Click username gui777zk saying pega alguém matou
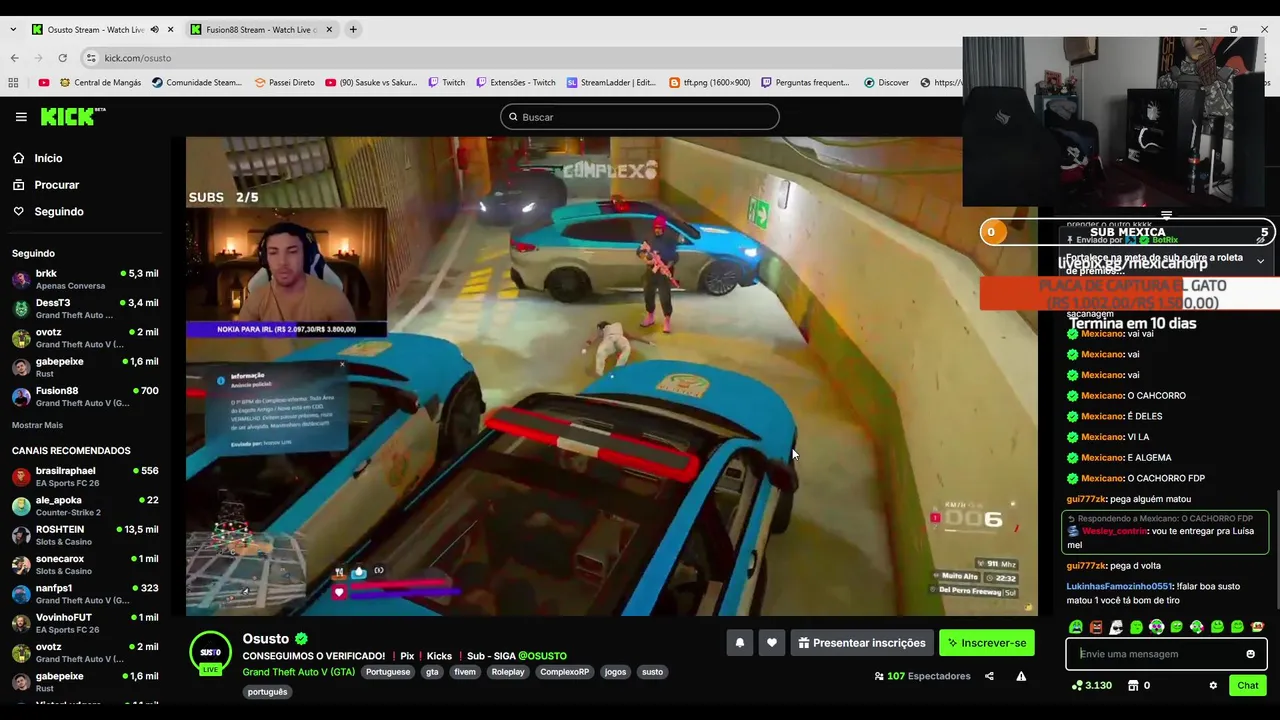1280x720 pixels. point(1087,499)
